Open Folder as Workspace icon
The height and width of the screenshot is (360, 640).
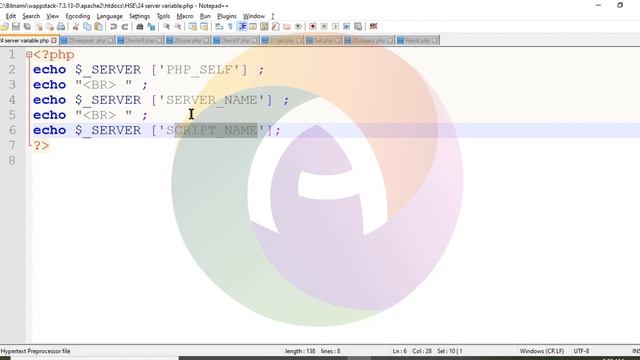click(x=287, y=27)
